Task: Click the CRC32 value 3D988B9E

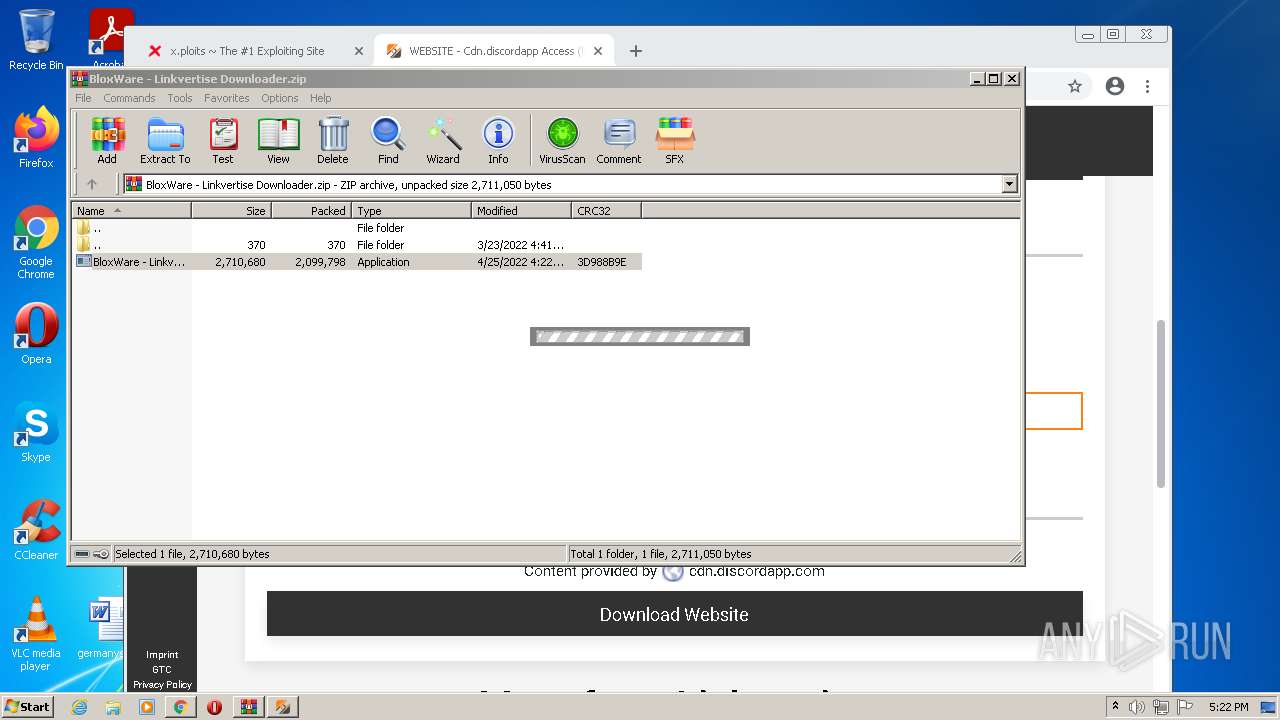Action: click(602, 262)
